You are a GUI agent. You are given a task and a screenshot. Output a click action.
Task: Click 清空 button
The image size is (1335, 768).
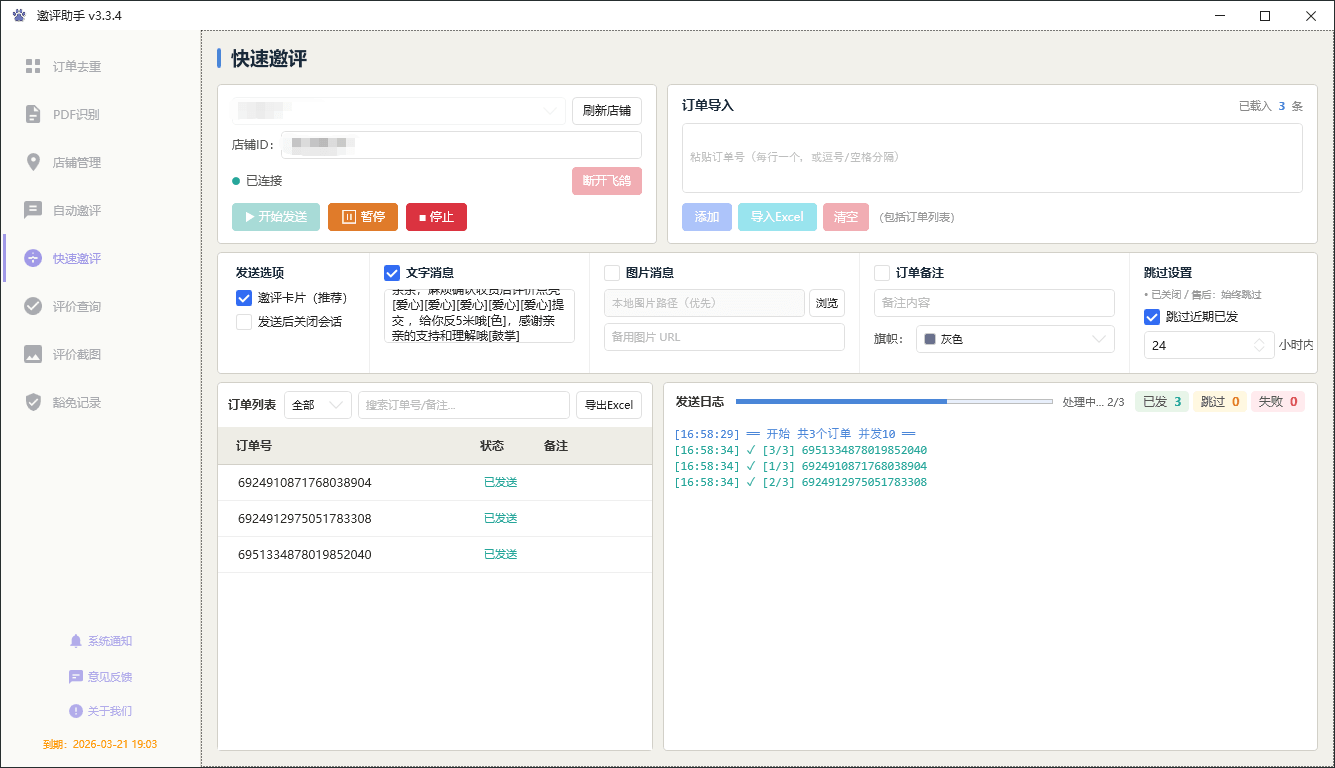click(846, 217)
